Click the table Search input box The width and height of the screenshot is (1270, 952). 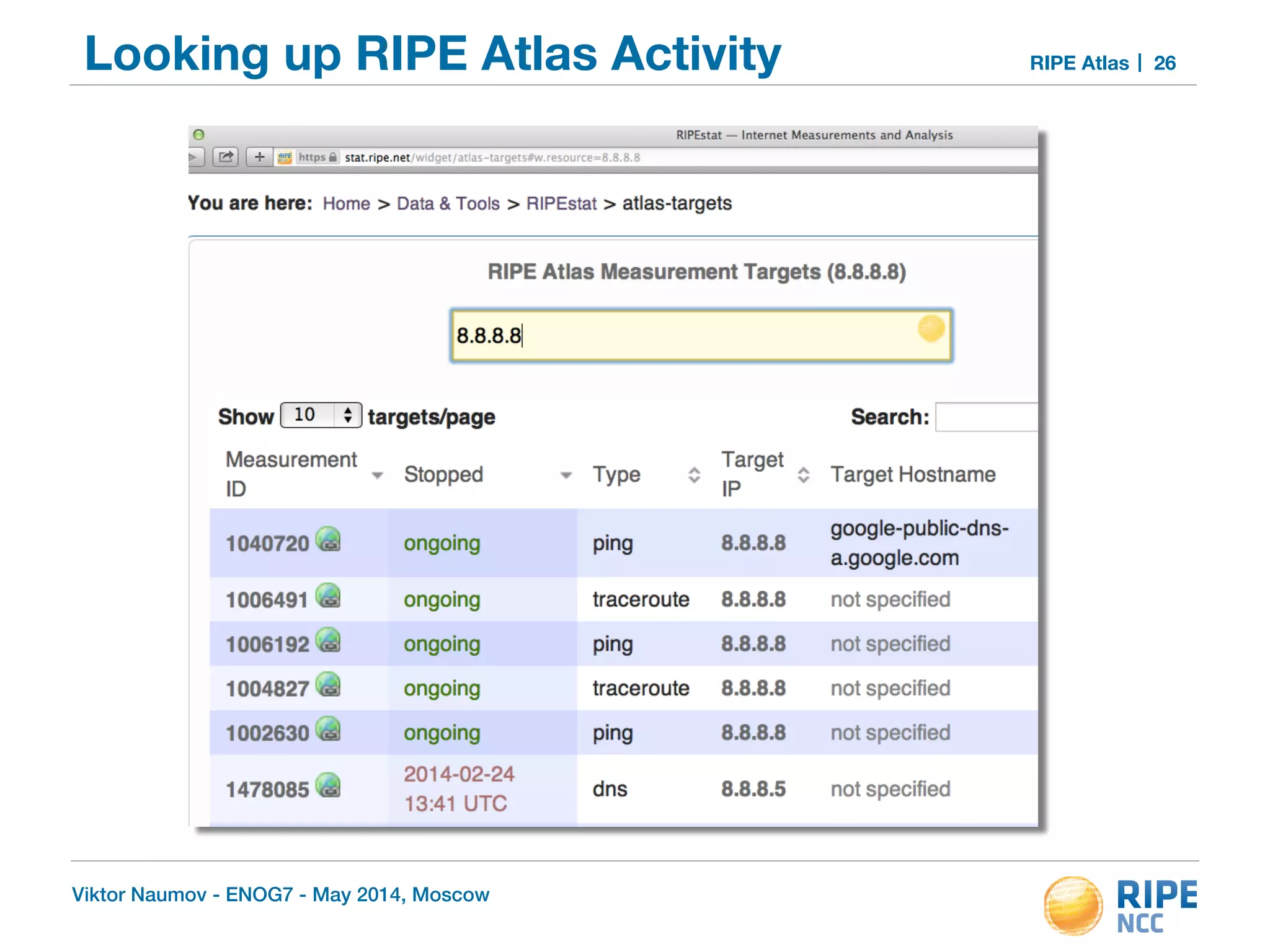coord(987,416)
